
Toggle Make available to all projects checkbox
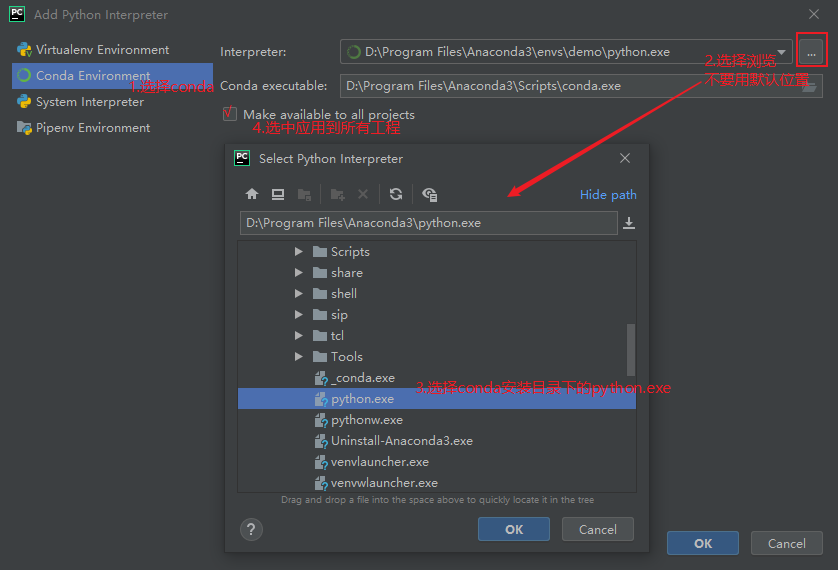[x=230, y=114]
